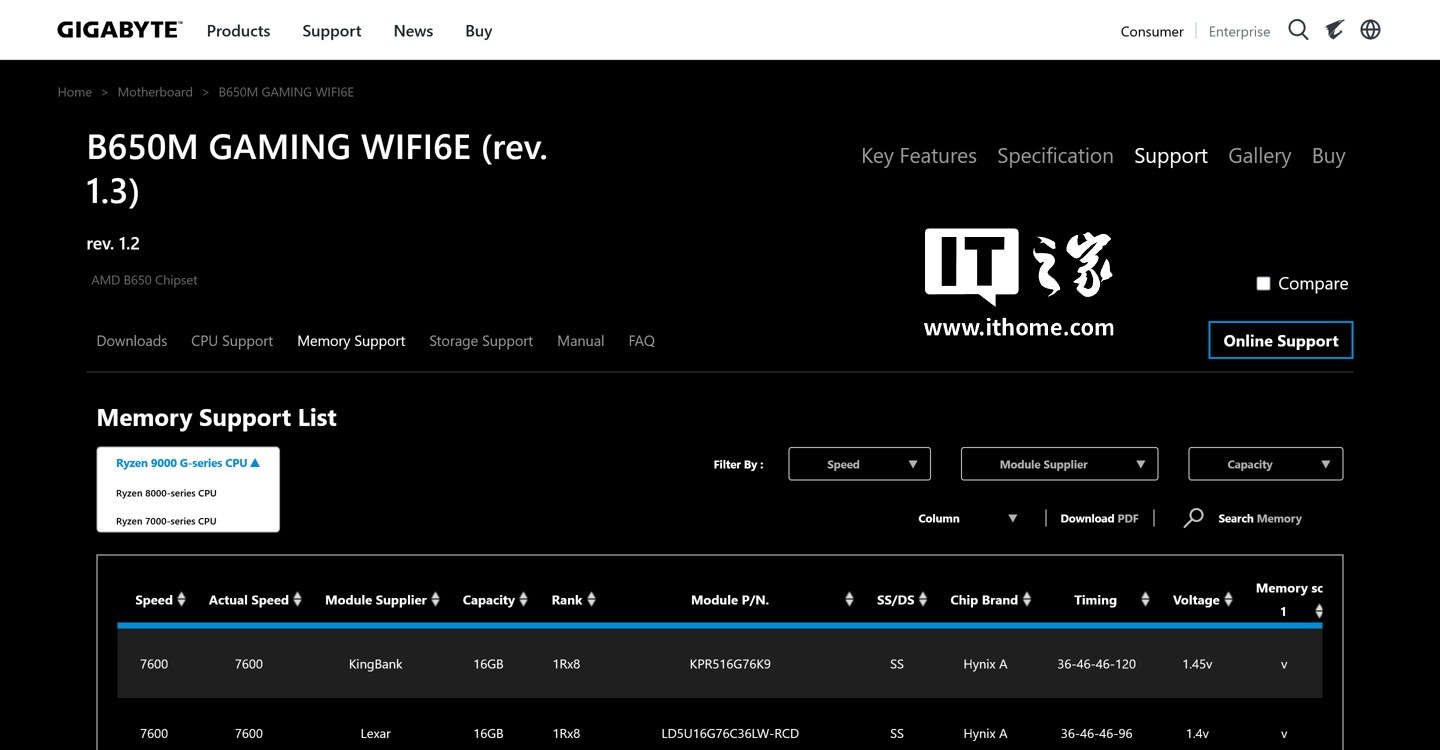Open the search magnifier icon in header
1440x750 pixels.
pos(1298,30)
